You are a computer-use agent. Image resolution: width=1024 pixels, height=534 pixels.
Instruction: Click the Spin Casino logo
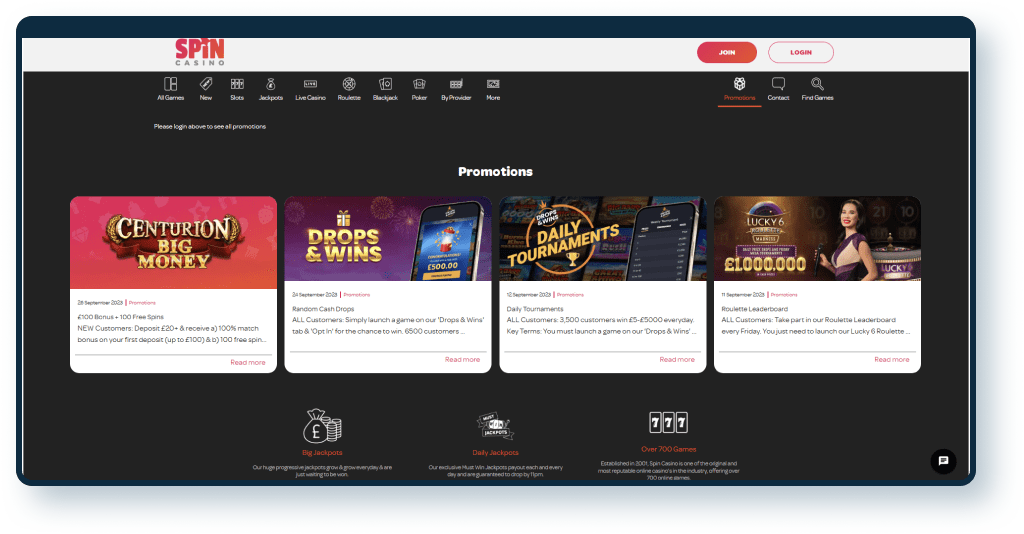(200, 52)
